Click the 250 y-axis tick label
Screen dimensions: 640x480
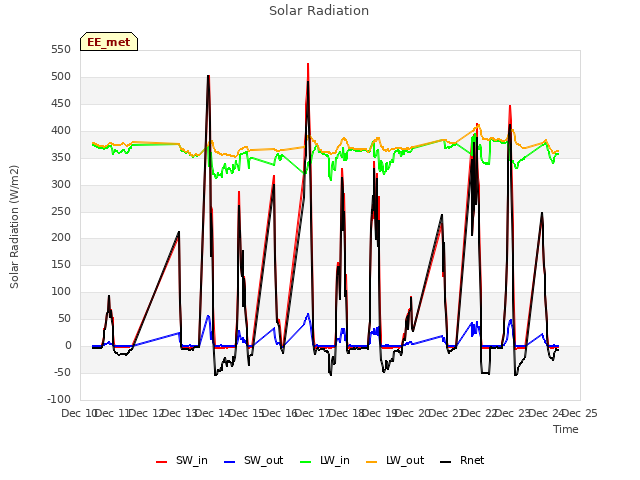click(61, 211)
